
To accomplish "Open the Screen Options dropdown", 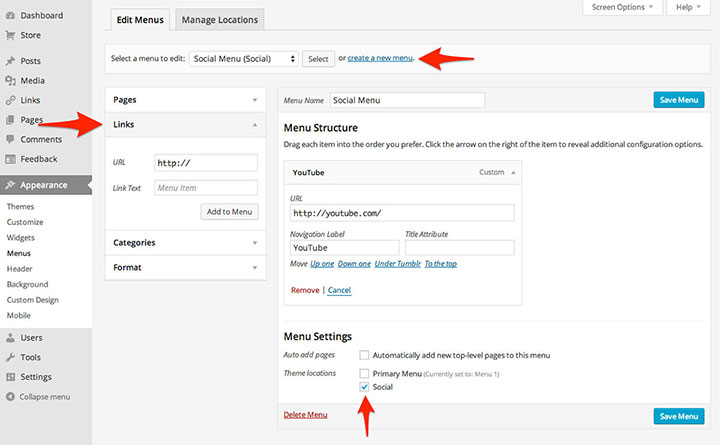I will click(x=621, y=7).
